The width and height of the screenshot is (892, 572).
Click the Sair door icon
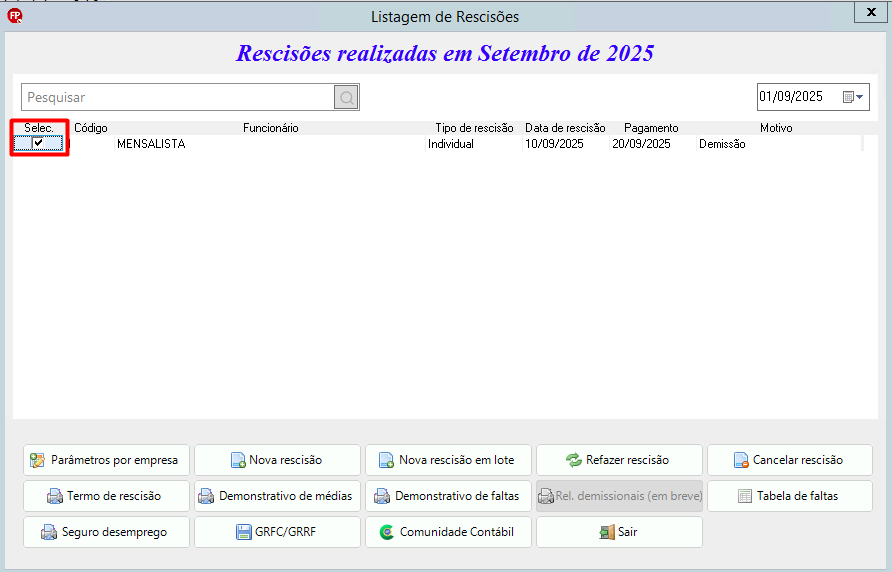(607, 532)
